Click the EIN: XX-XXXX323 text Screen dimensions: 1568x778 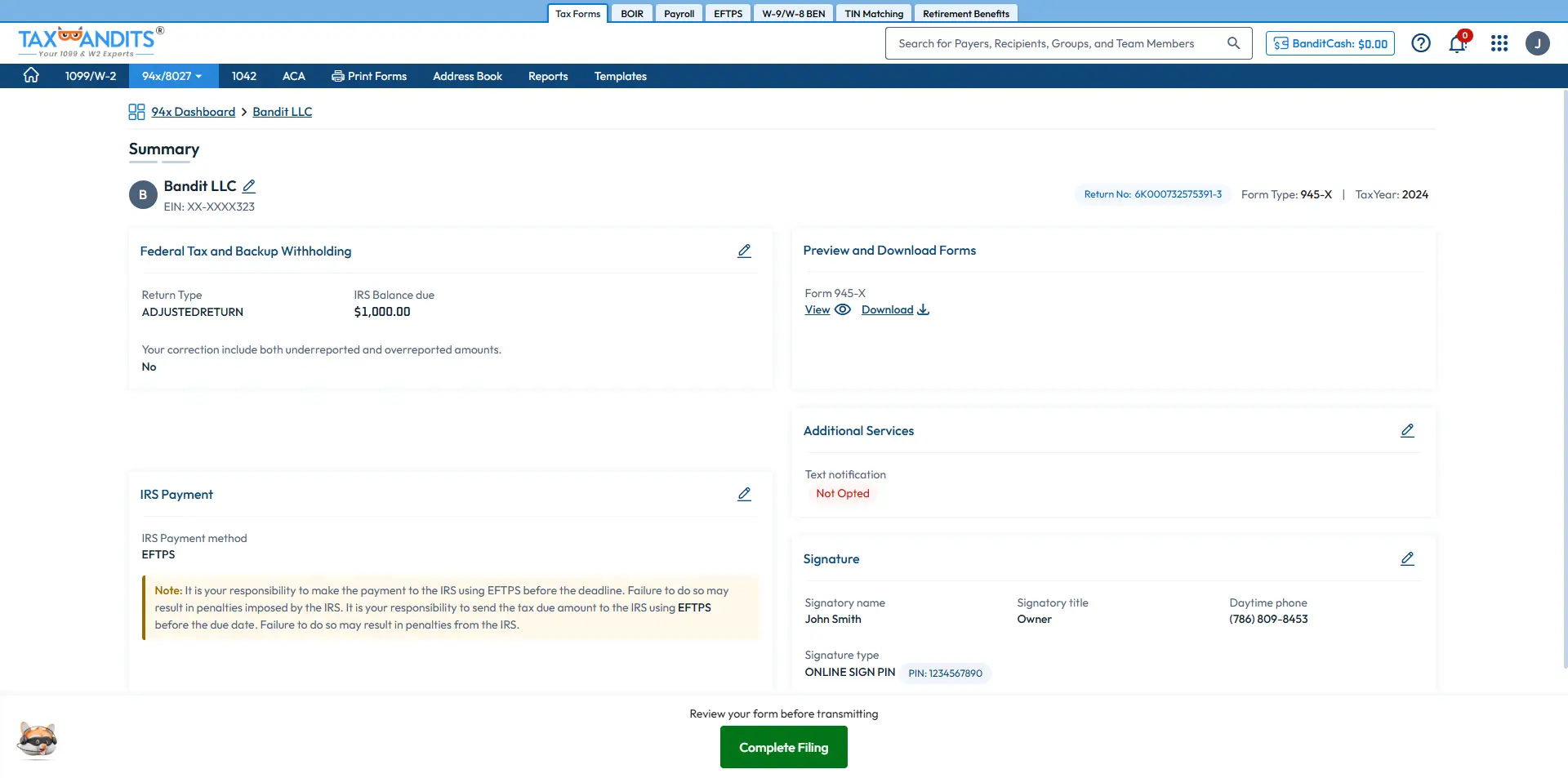coord(209,207)
